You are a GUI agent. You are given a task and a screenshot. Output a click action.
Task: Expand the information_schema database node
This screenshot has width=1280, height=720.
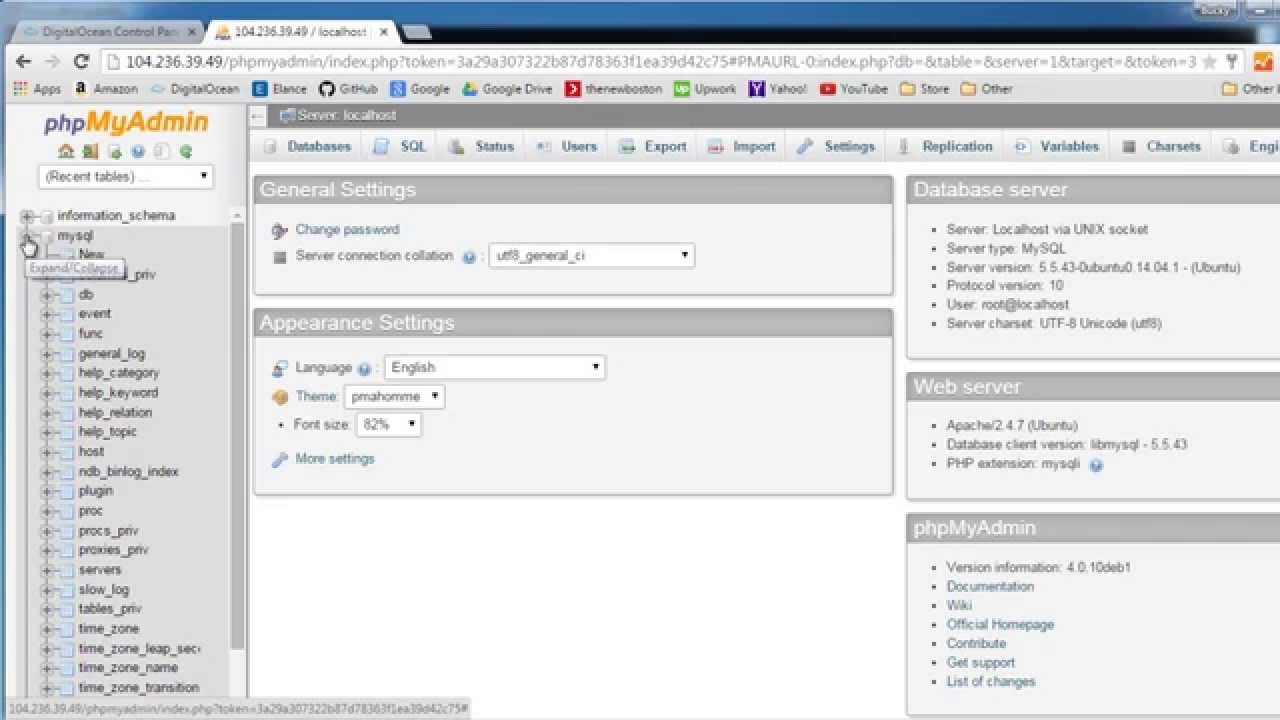pos(27,216)
